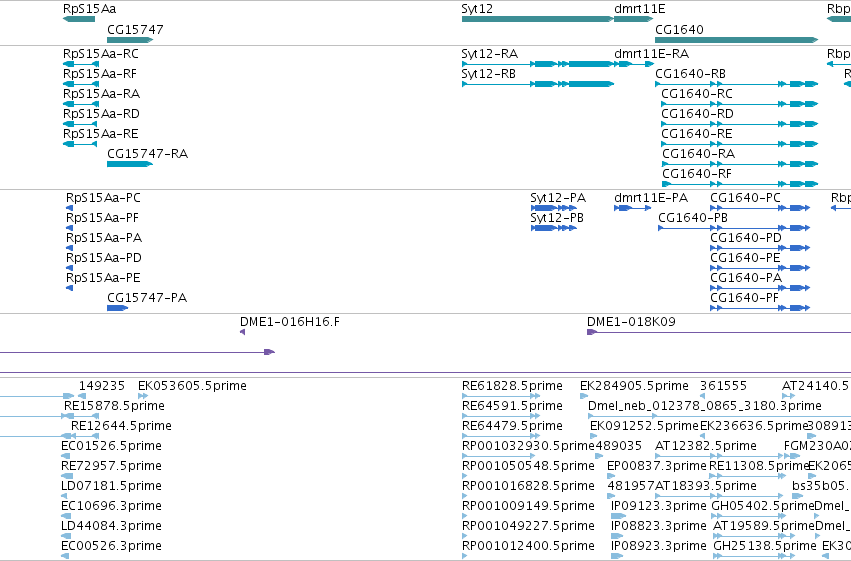Click the Syt12-PA protein glyph
Viewport: 851px width, 561px height.
(x=554, y=208)
